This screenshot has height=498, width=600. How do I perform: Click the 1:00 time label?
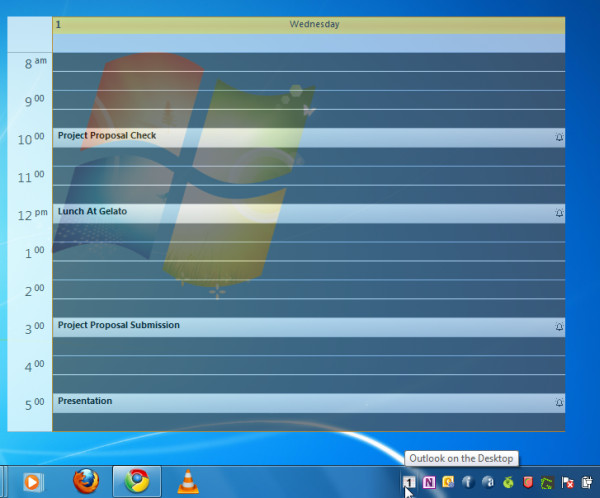pyautogui.click(x=34, y=253)
